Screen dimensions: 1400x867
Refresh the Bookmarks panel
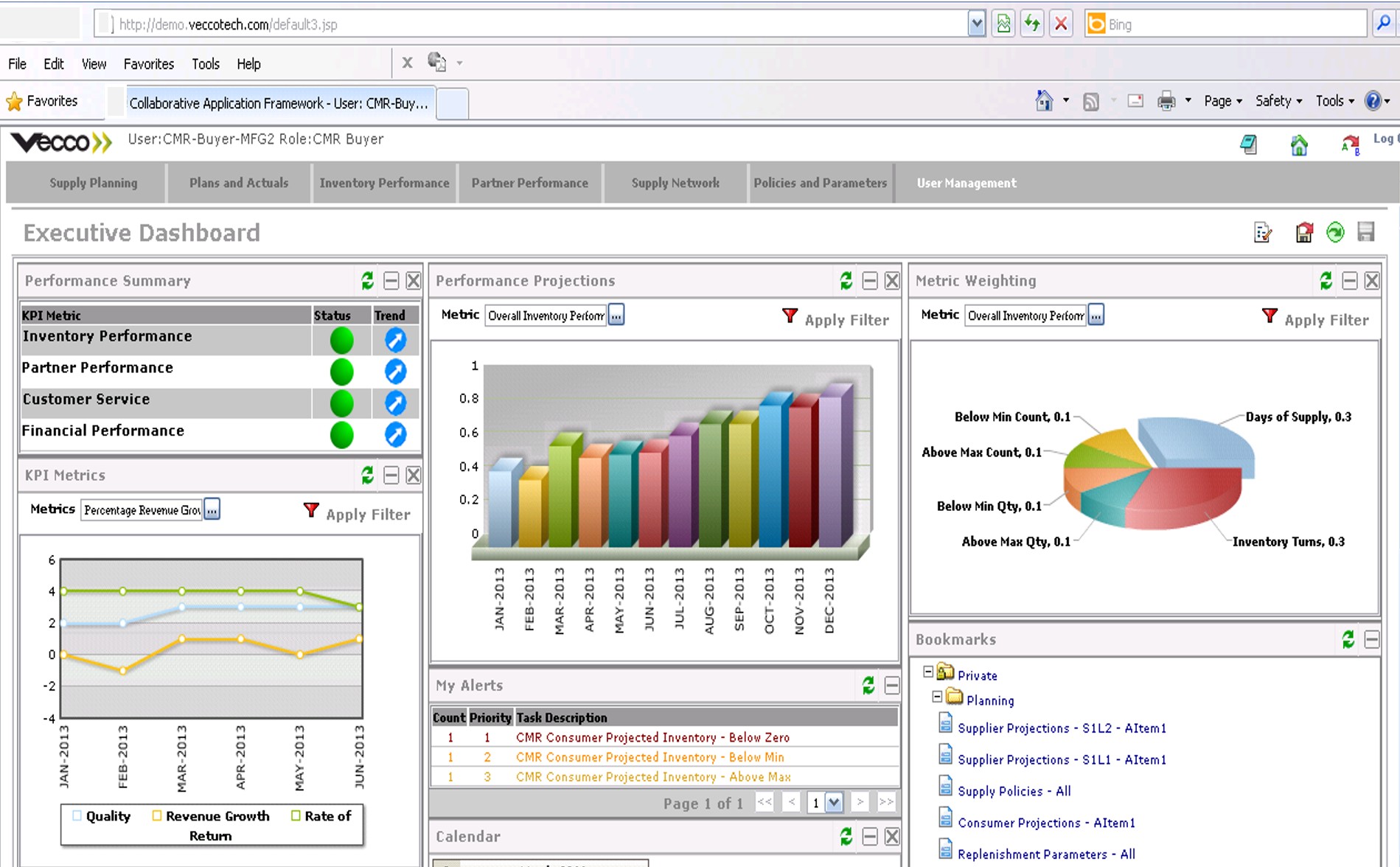[x=1348, y=640]
